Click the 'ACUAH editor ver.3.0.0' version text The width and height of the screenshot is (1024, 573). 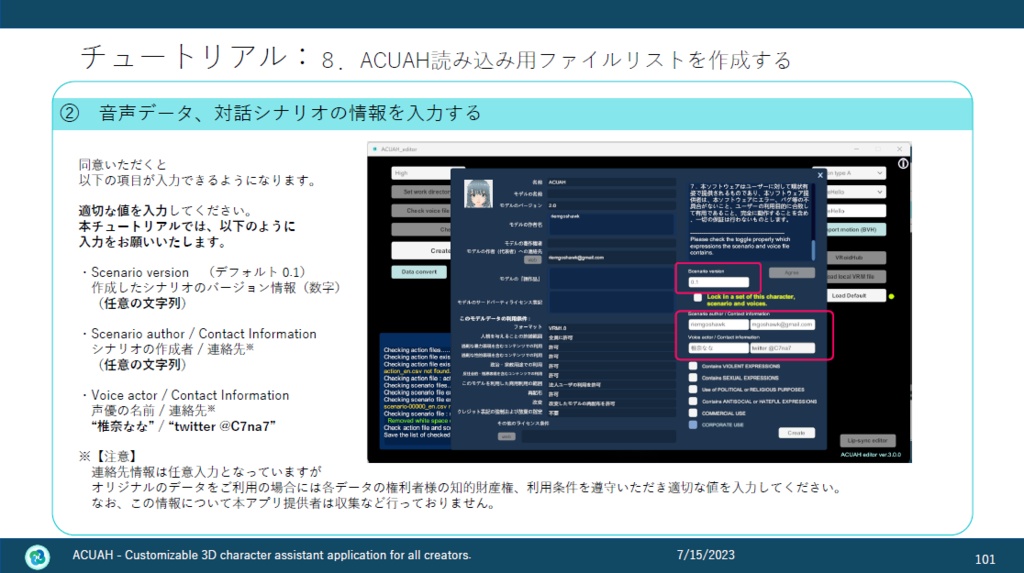(871, 454)
